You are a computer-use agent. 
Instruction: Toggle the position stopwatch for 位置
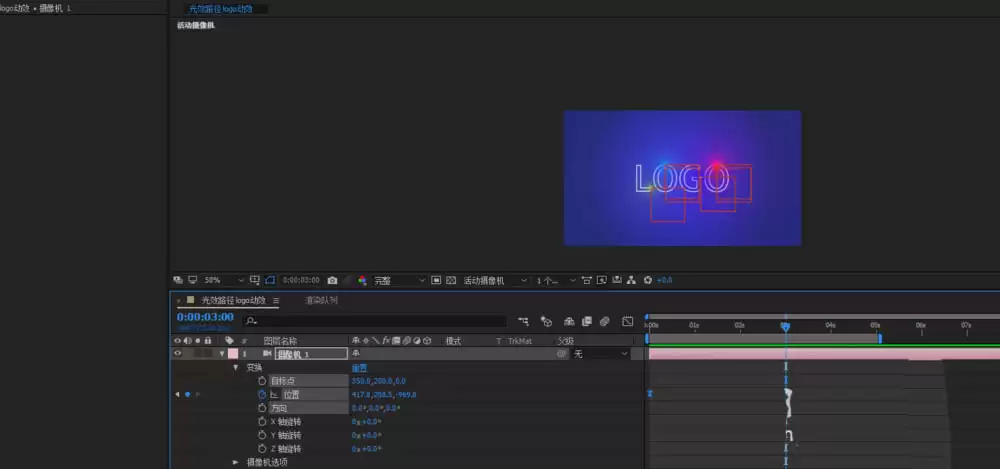(x=261, y=394)
